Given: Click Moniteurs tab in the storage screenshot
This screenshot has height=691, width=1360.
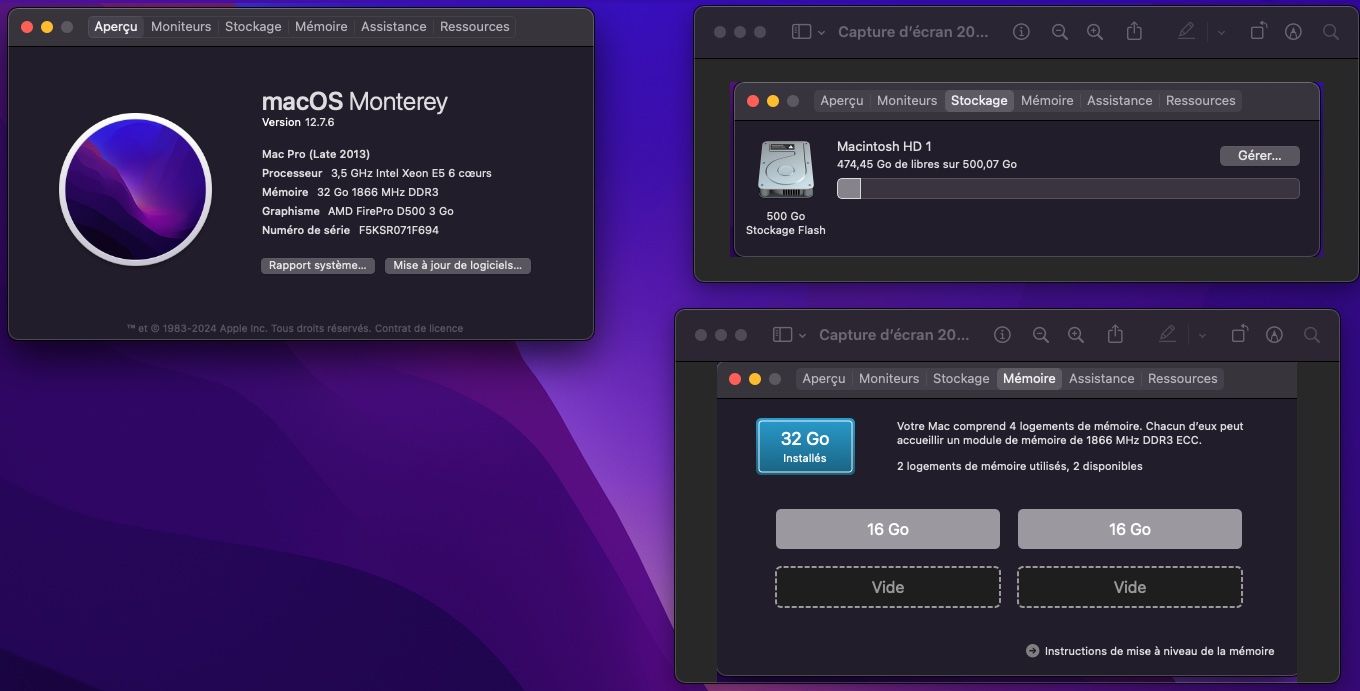Looking at the screenshot, I should point(907,101).
